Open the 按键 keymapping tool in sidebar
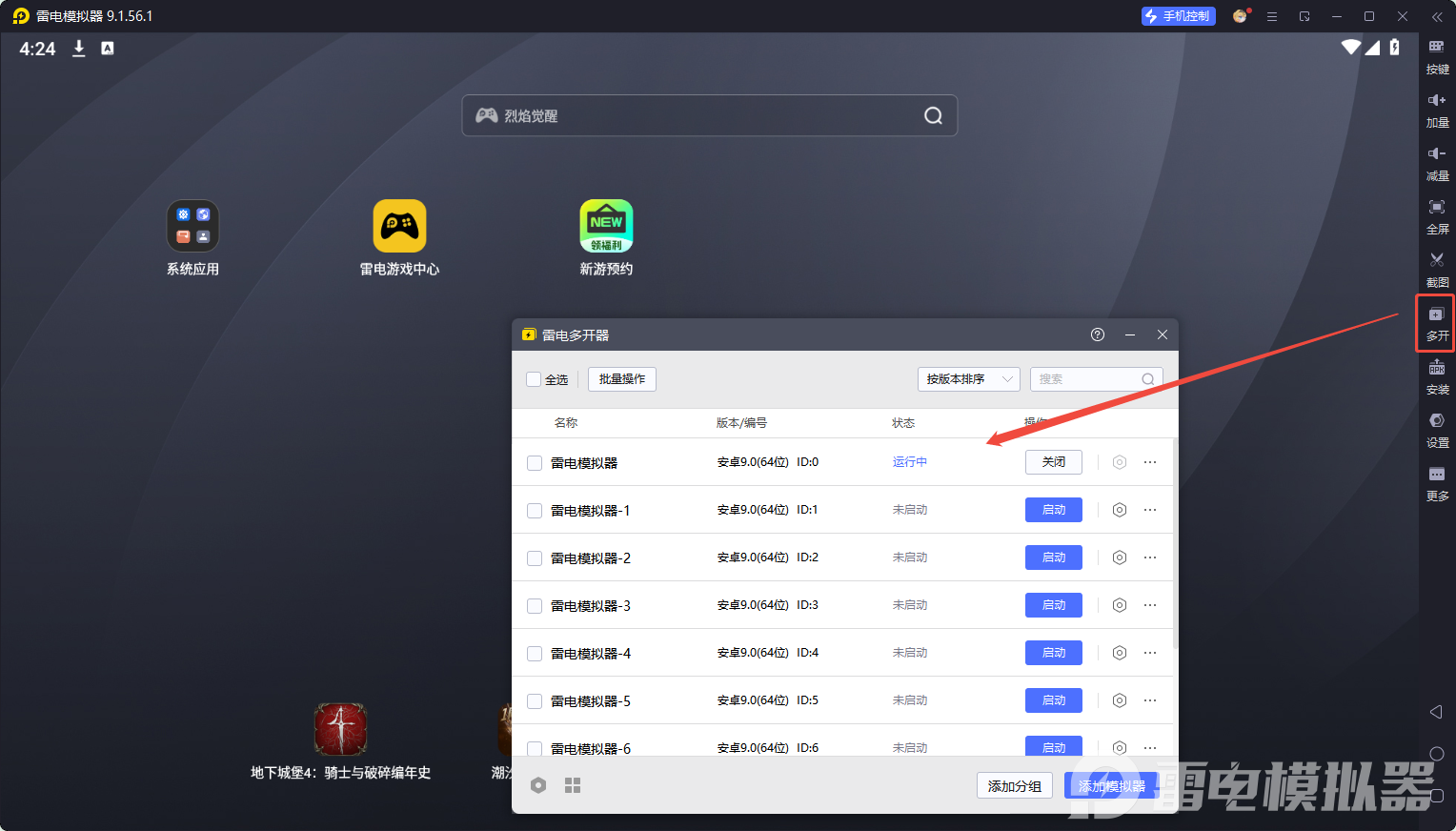 tap(1437, 57)
